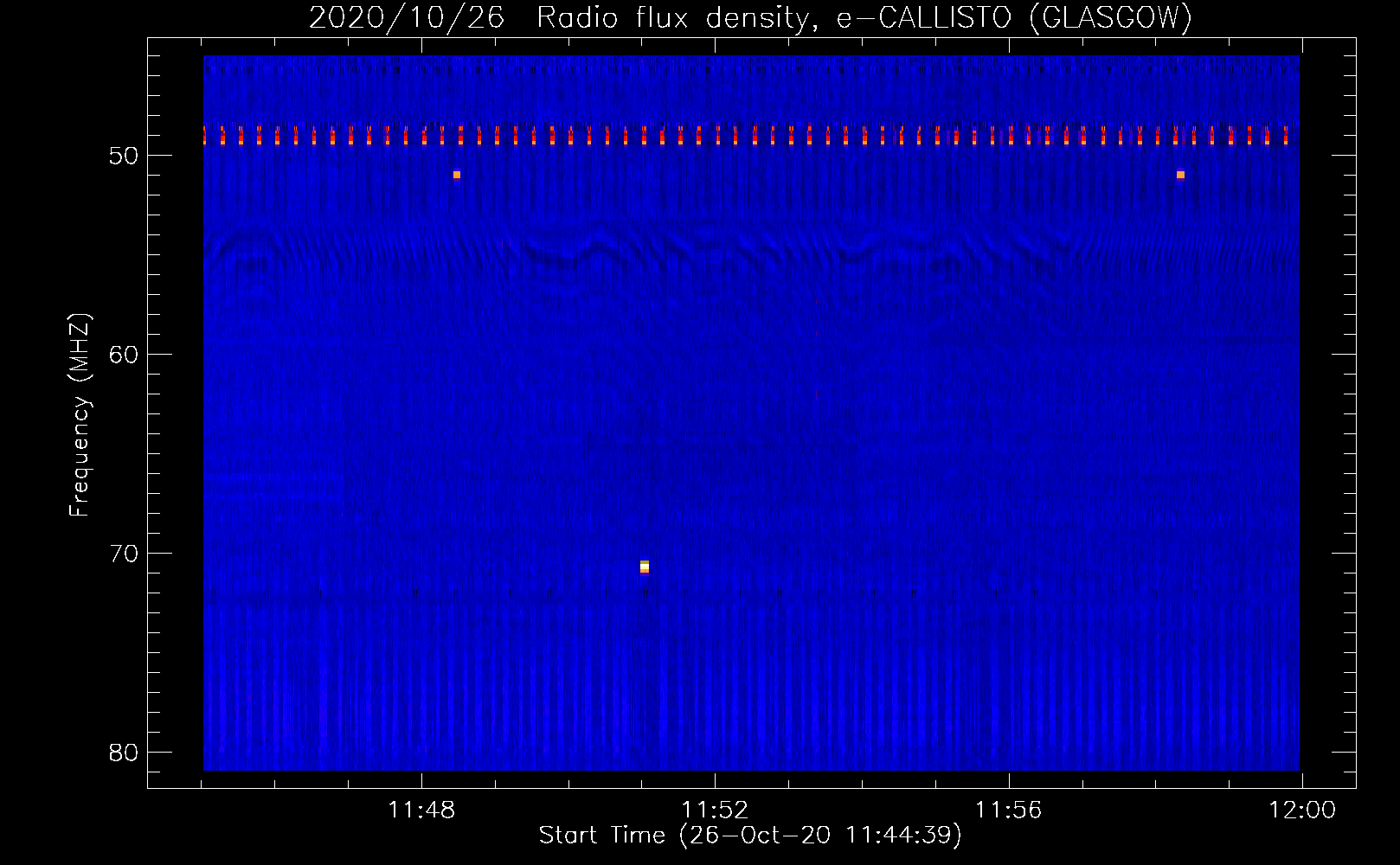This screenshot has width=1400, height=865.
Task: Click the orange spot near 51 MHz before 12:00
Action: click(x=1180, y=175)
